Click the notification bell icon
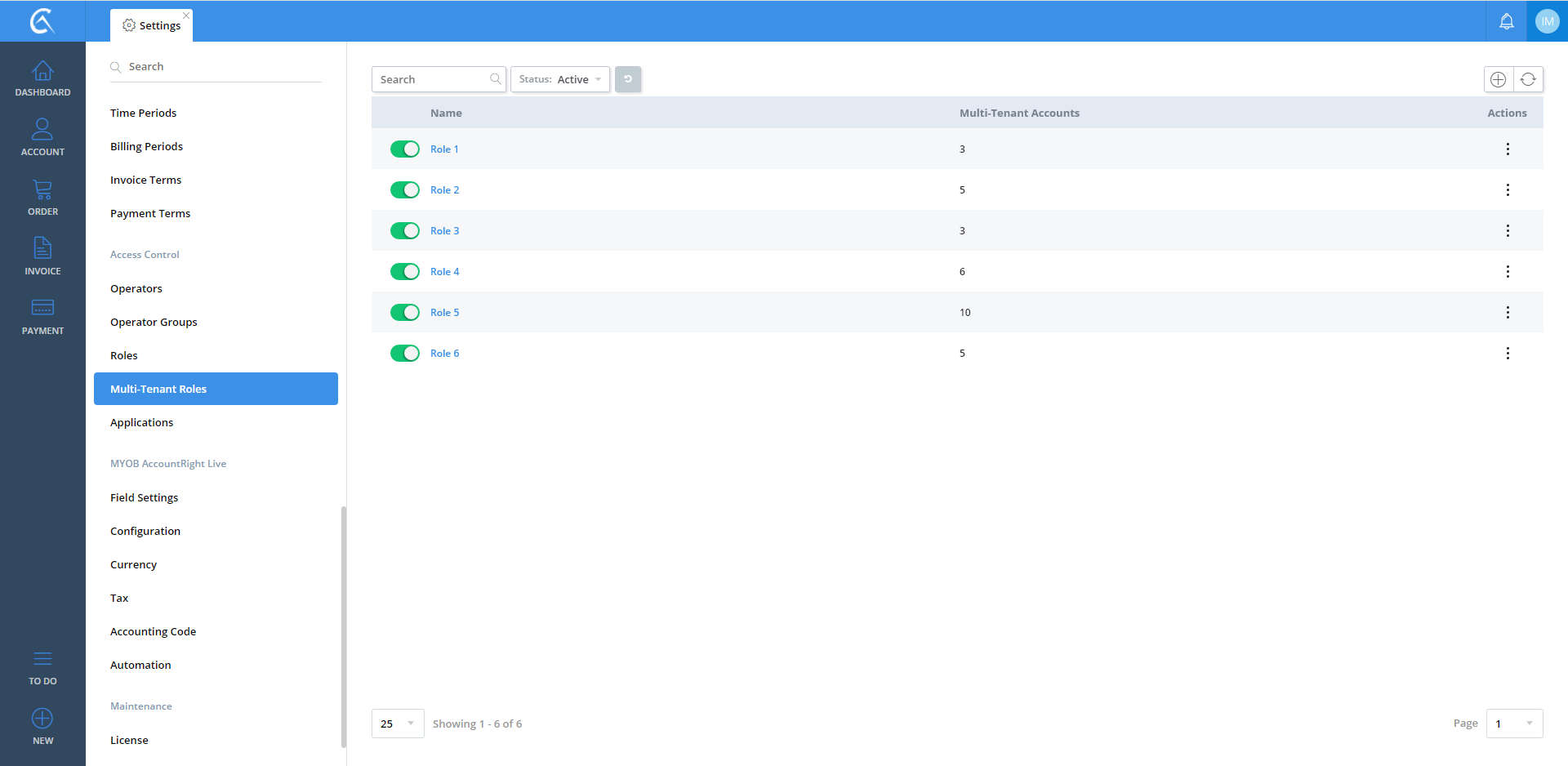Image resolution: width=1568 pixels, height=766 pixels. tap(1506, 21)
